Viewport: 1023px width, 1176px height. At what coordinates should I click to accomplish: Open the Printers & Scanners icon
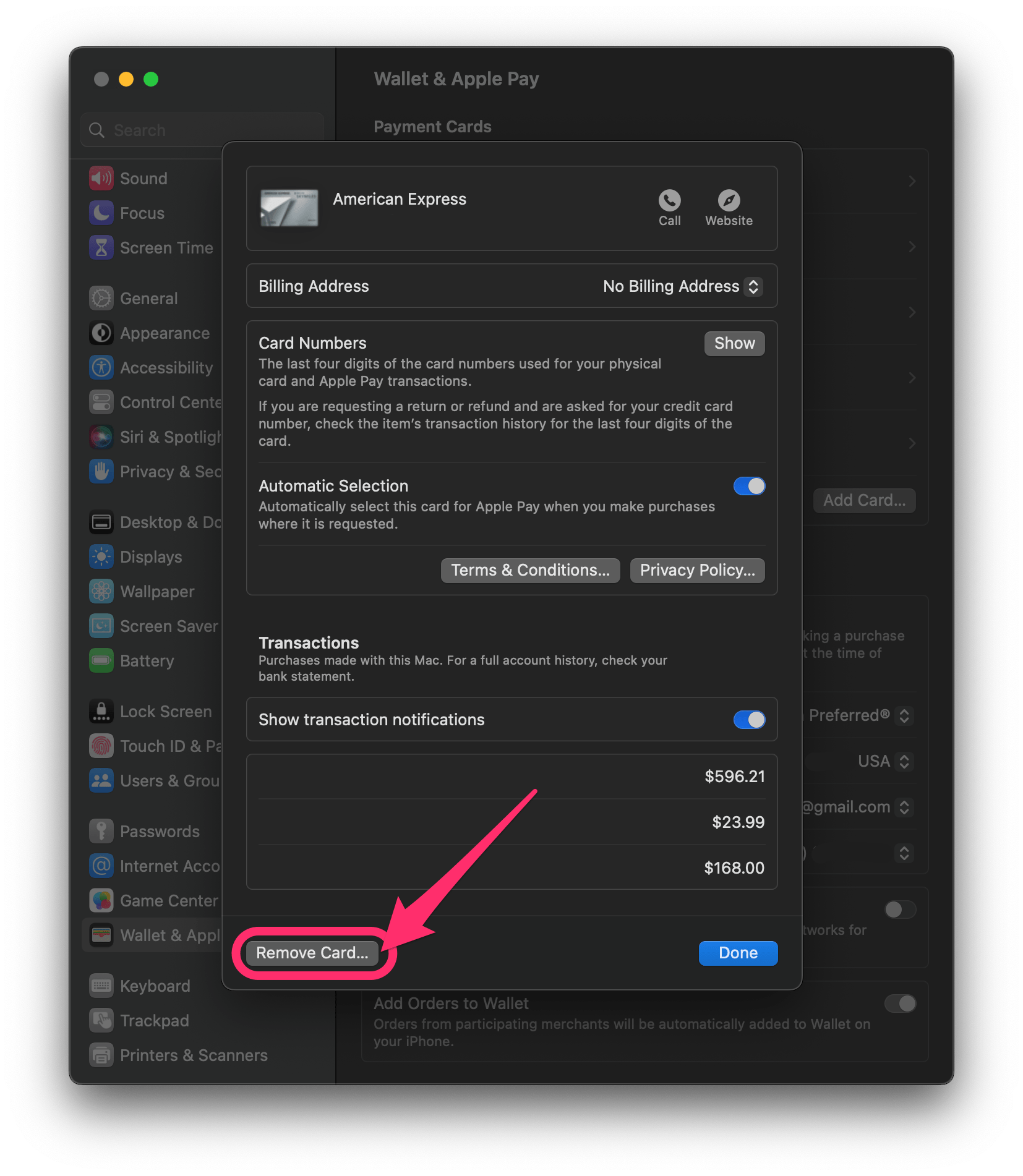click(101, 1055)
